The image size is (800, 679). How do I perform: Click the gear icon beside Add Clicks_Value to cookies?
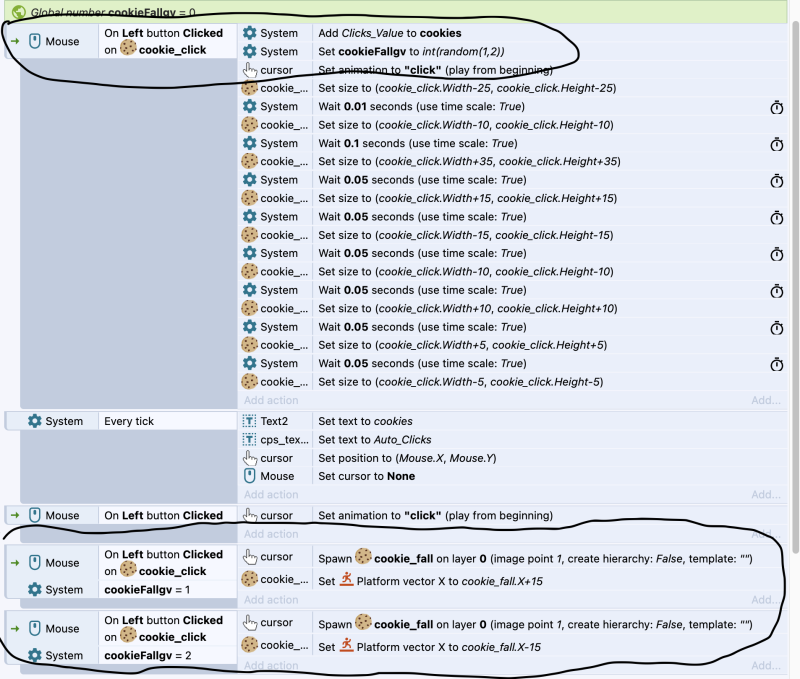[250, 33]
